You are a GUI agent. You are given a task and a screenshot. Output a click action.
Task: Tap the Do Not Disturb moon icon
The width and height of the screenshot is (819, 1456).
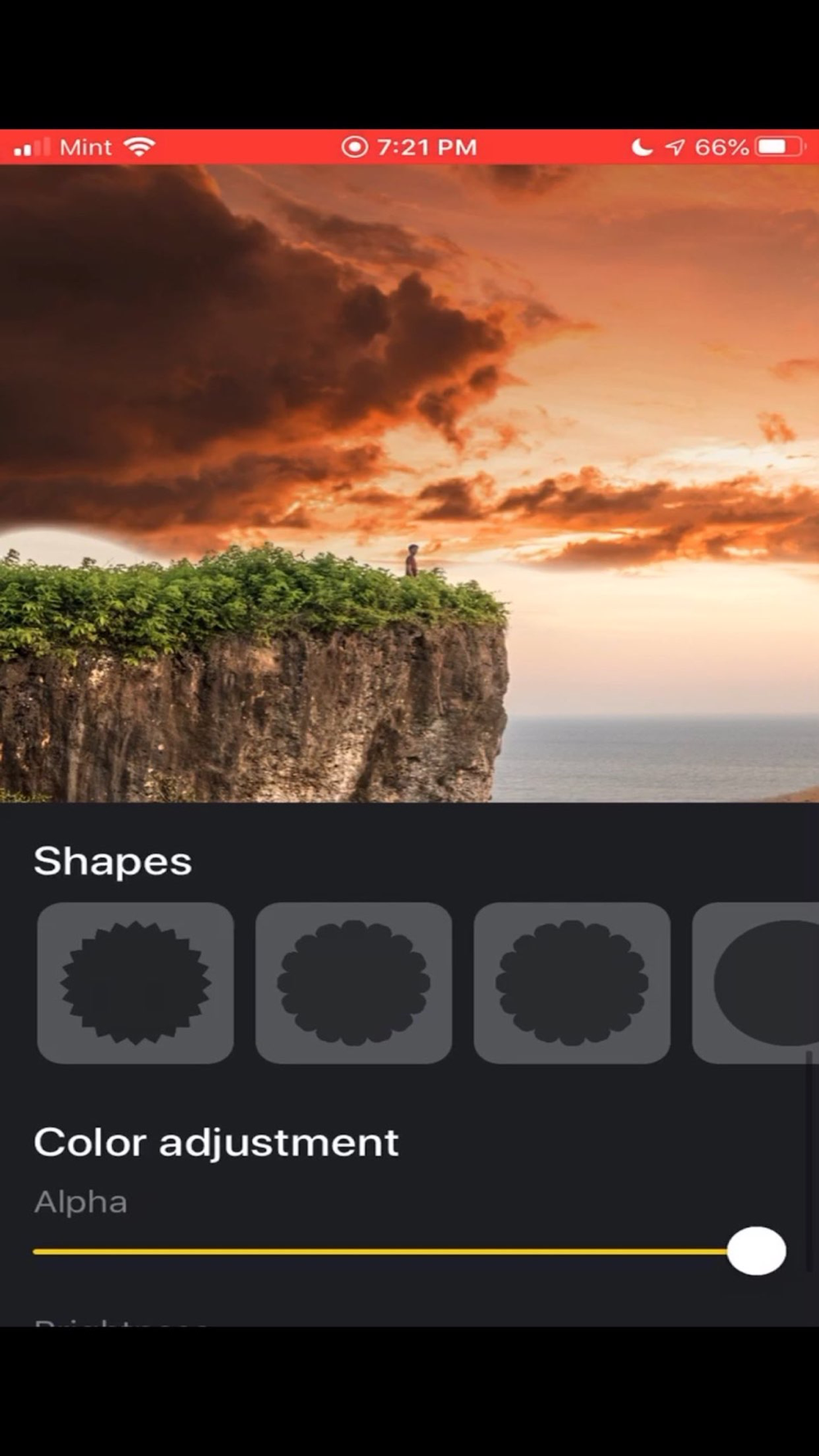(642, 147)
